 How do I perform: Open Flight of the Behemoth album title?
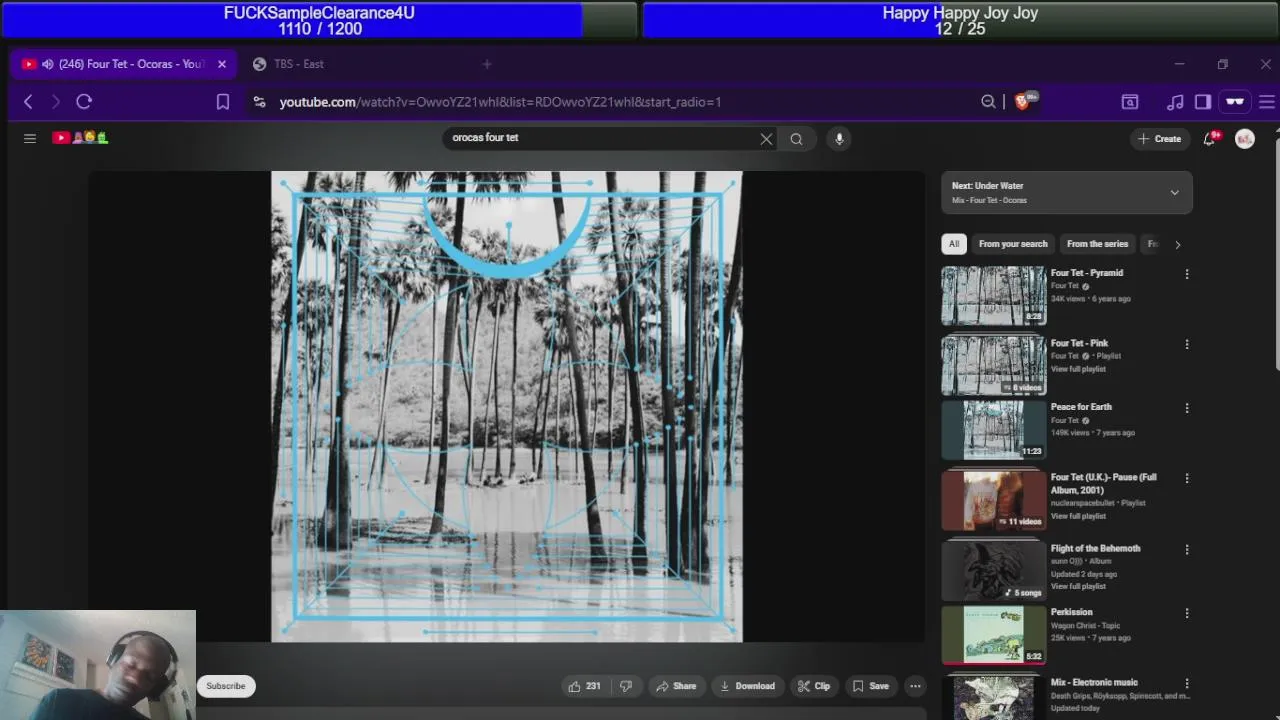[1095, 548]
